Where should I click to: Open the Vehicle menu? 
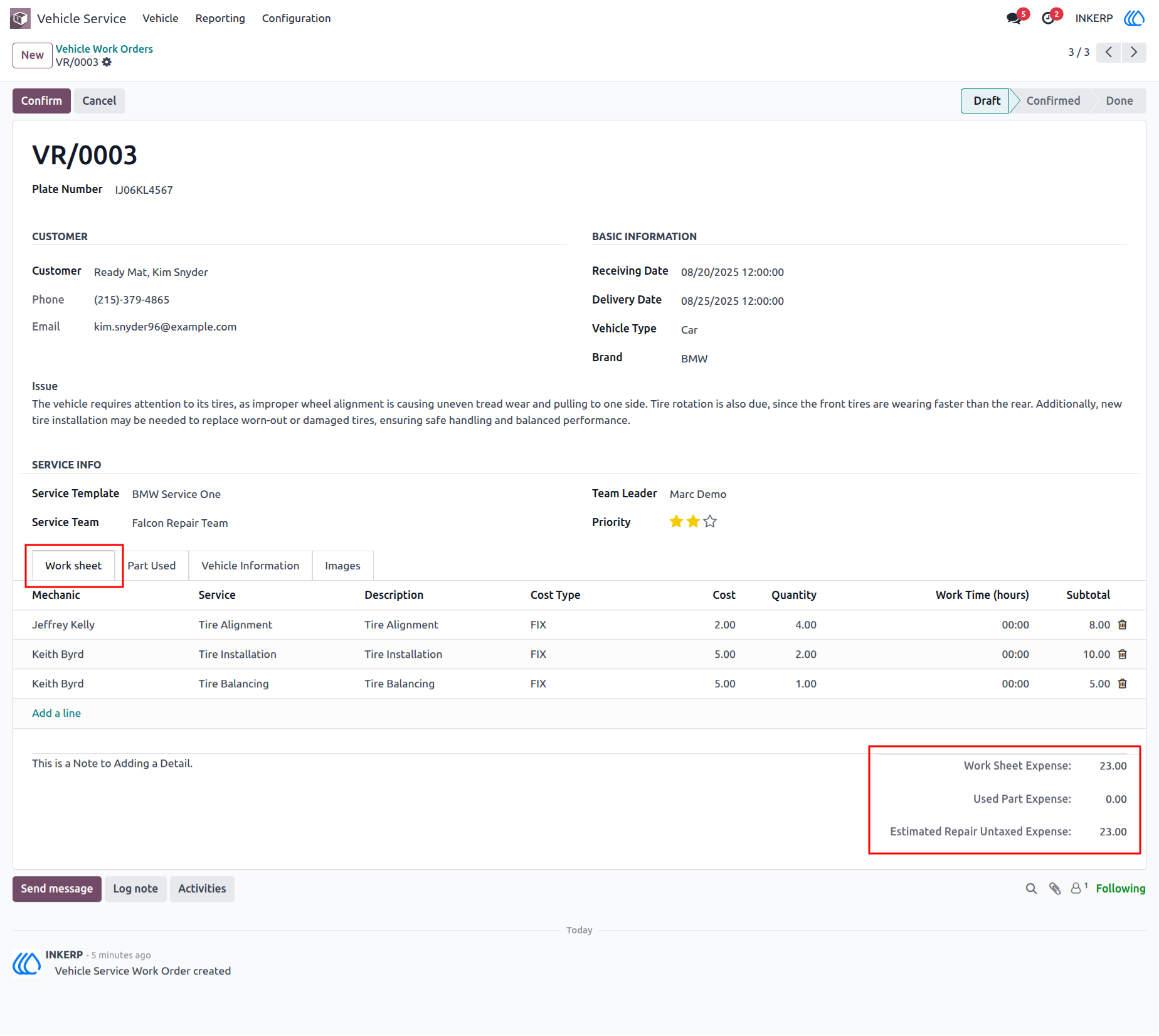(x=161, y=18)
